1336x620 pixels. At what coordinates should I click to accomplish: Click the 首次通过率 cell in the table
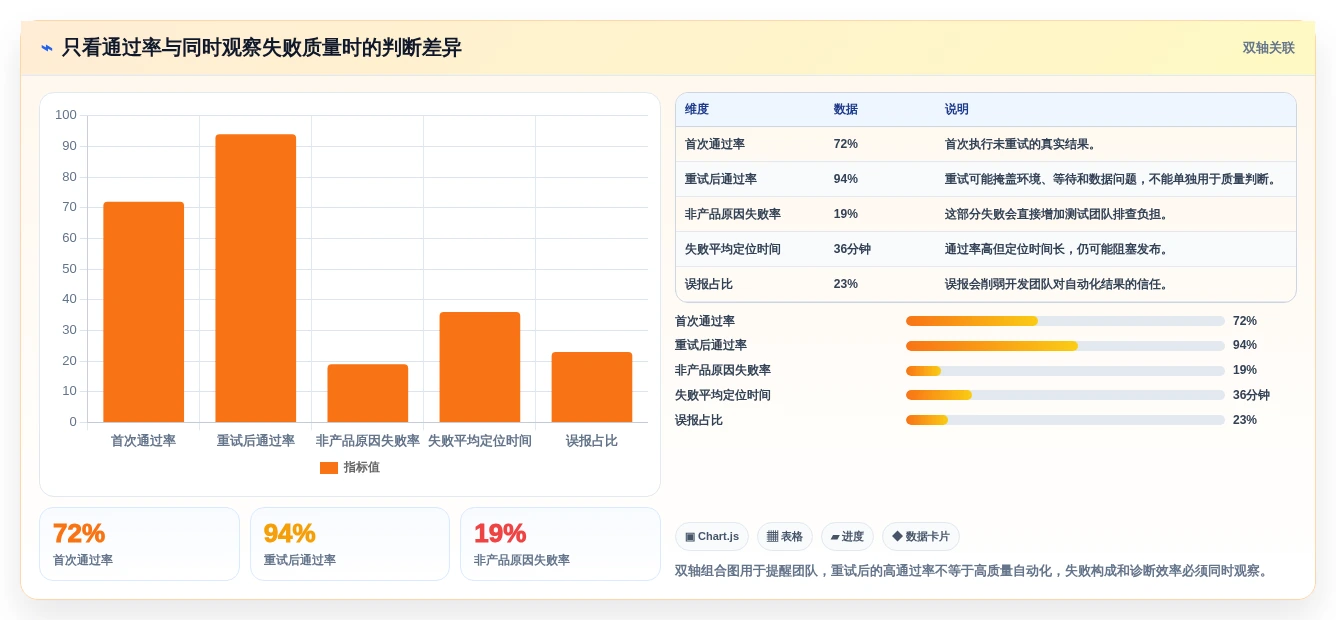[x=715, y=144]
